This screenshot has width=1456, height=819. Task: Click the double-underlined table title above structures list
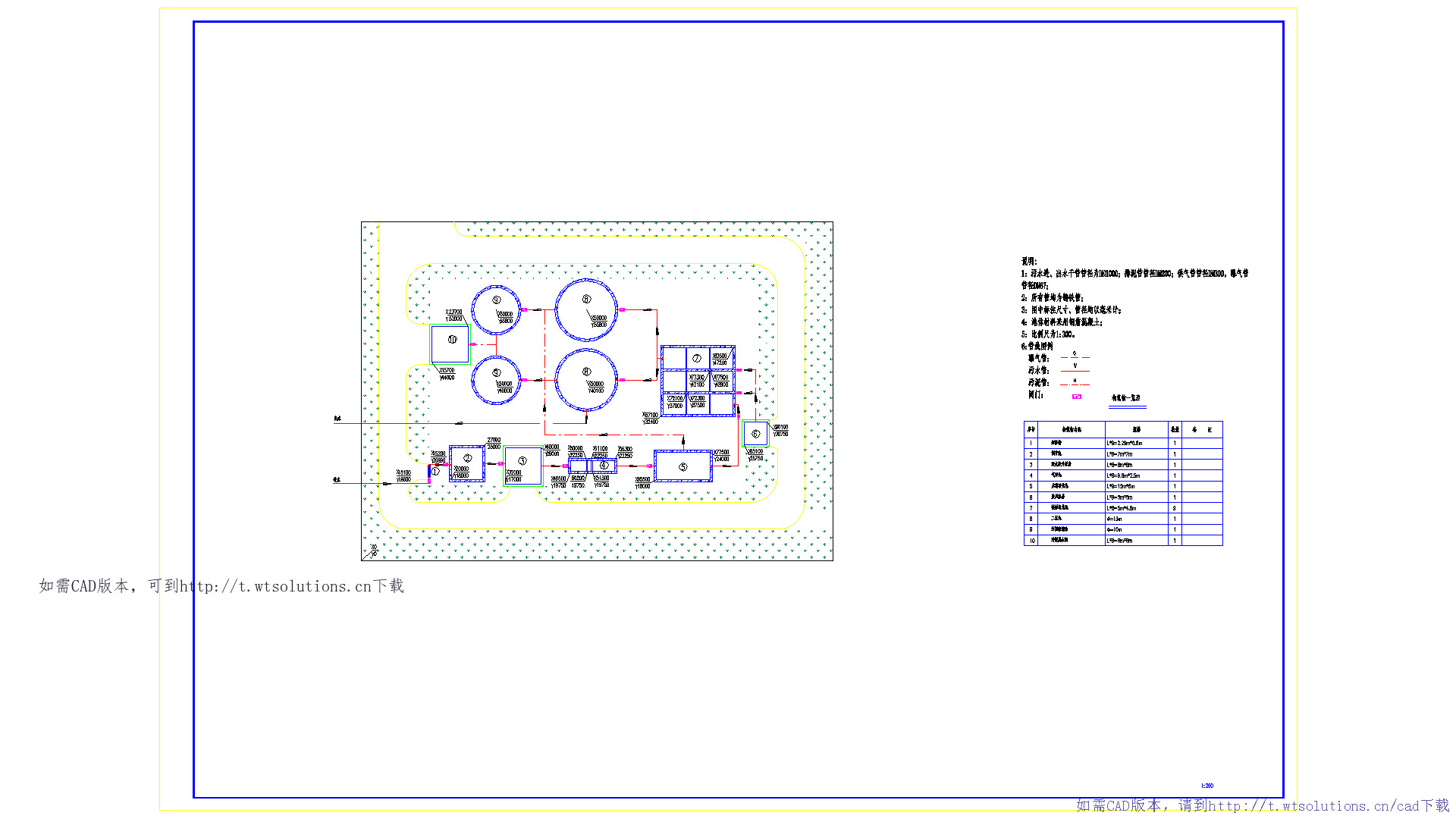(x=1126, y=398)
